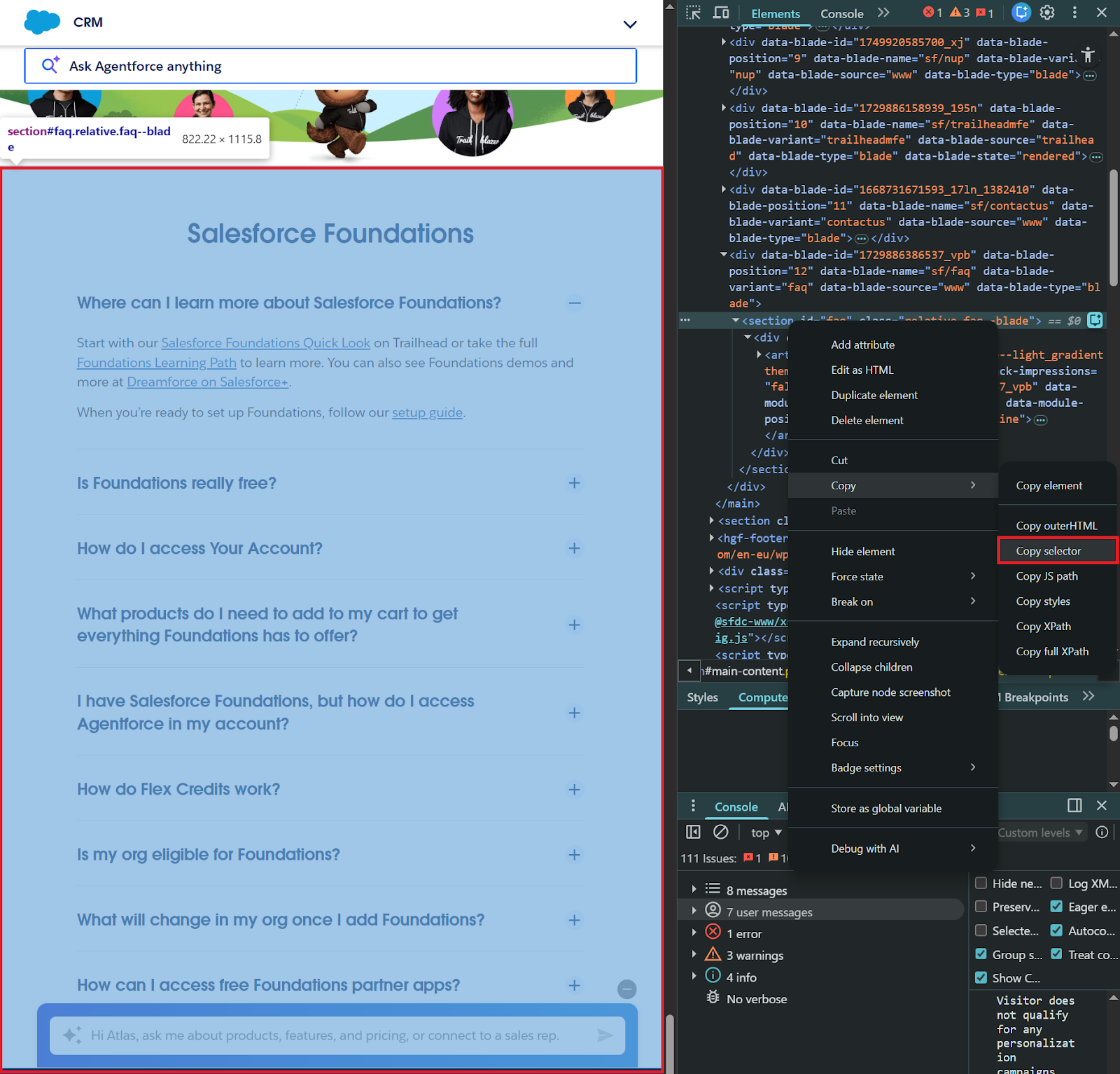Click the send arrow in Atlas chat
Viewport: 1120px width, 1074px height.
pyautogui.click(x=605, y=1035)
